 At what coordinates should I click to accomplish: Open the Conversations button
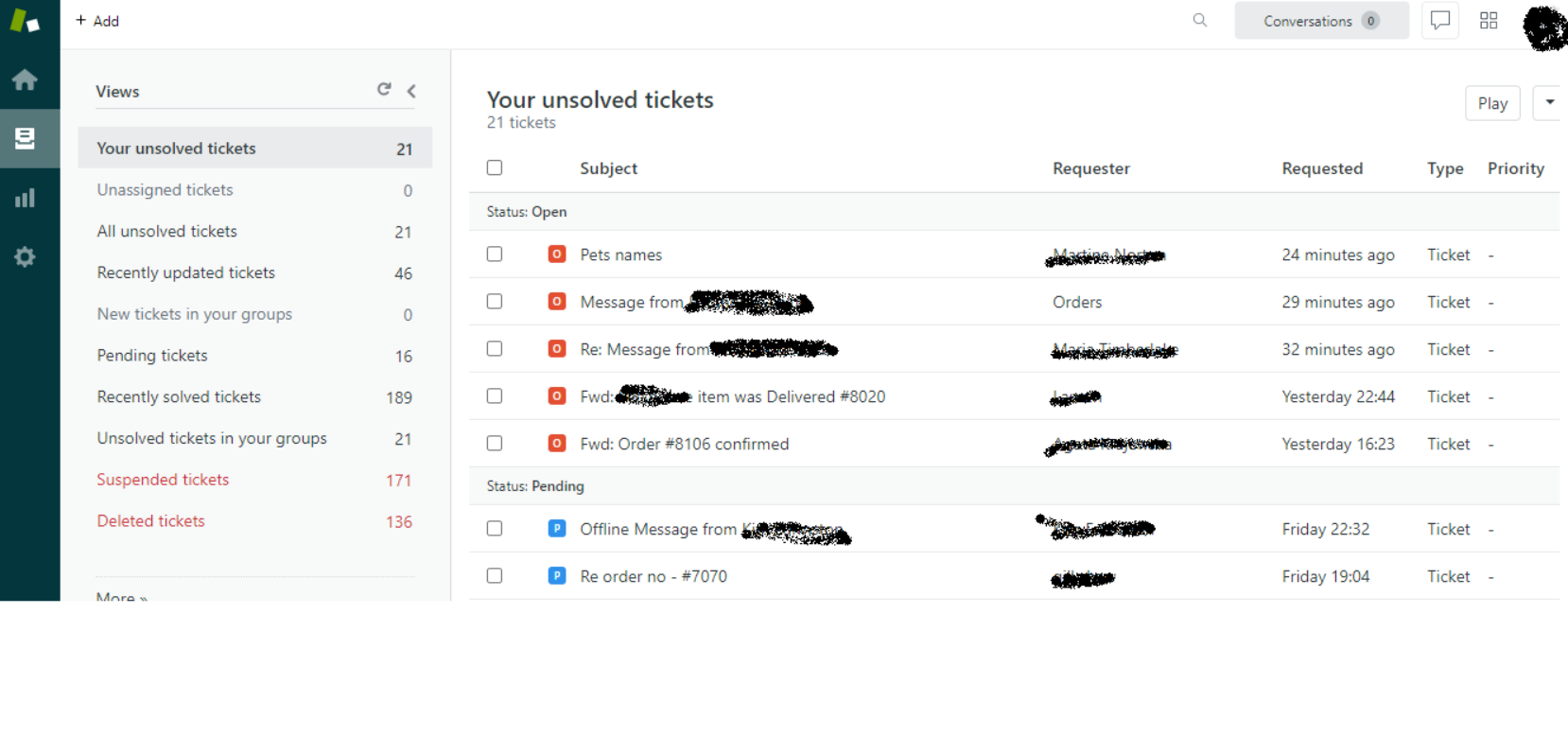click(1321, 21)
